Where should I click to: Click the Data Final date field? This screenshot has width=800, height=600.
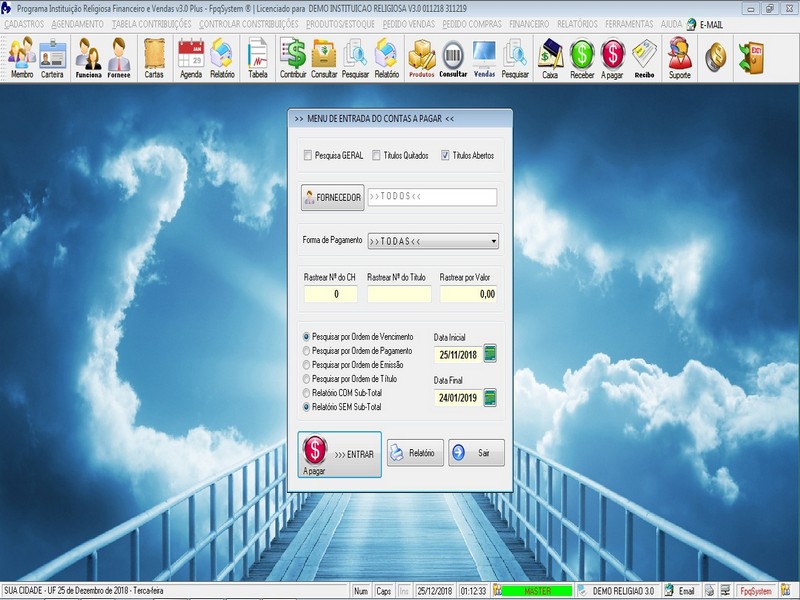(x=458, y=398)
